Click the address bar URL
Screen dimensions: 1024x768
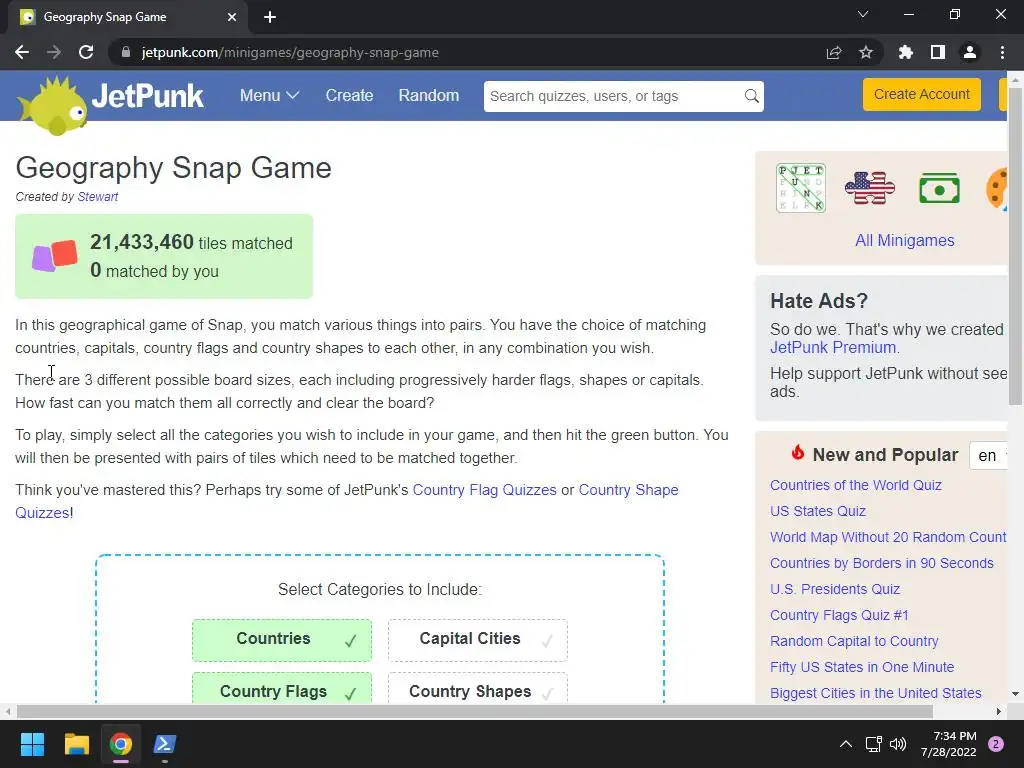coord(290,52)
